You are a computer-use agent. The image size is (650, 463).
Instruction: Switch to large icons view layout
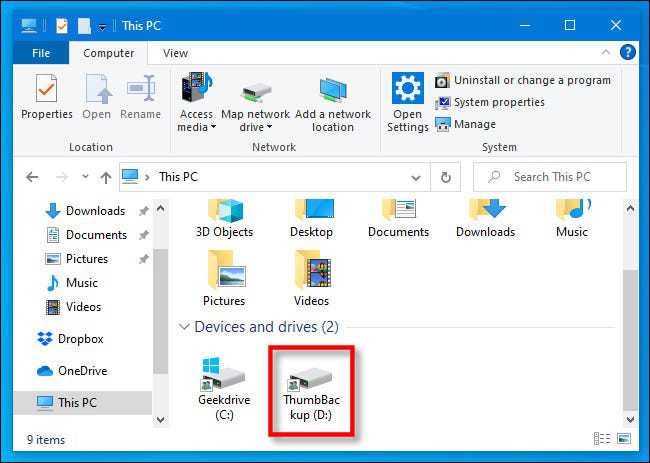624,439
